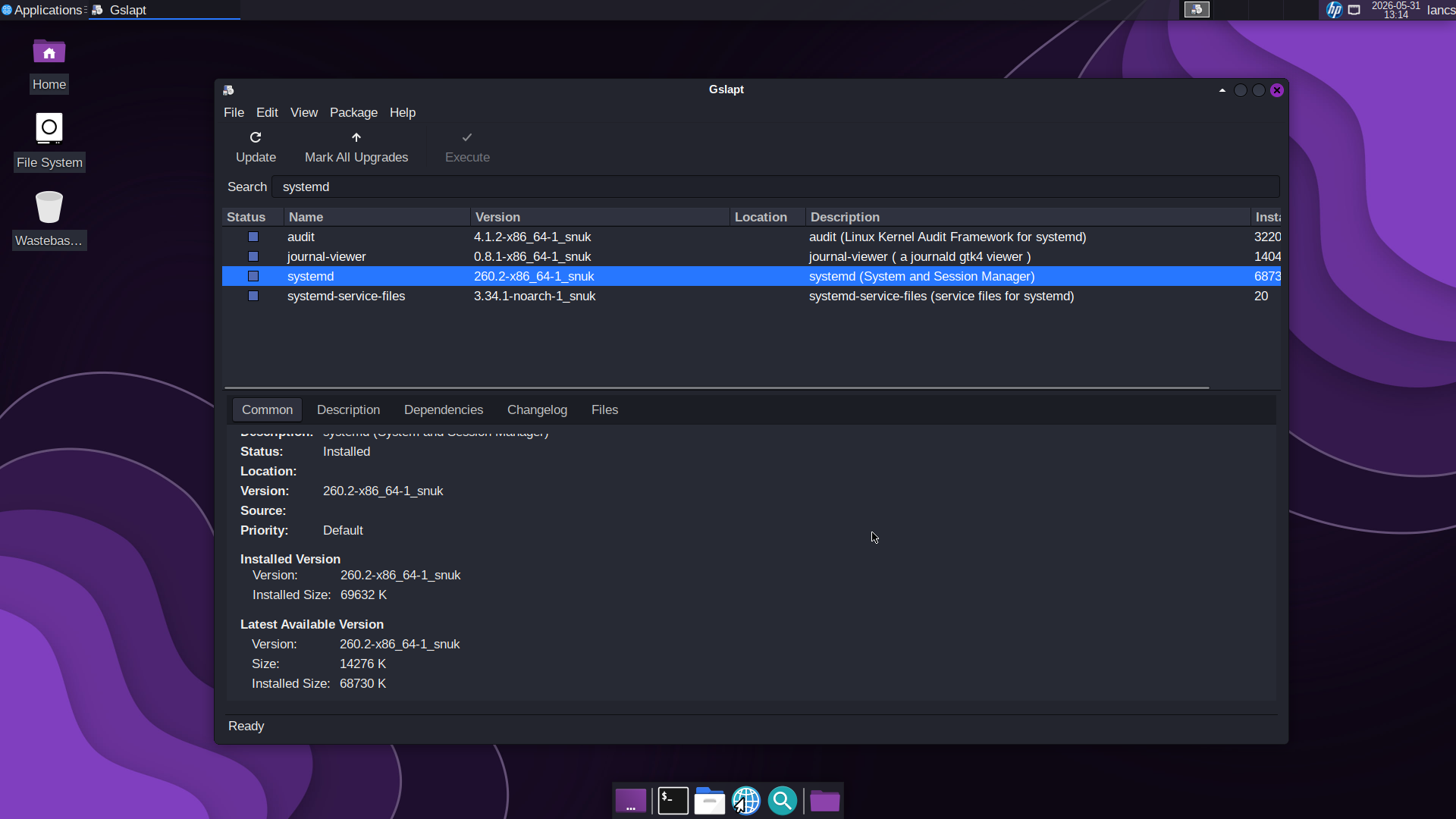Click the Execute checkmark icon
1456x819 pixels.
point(467,137)
